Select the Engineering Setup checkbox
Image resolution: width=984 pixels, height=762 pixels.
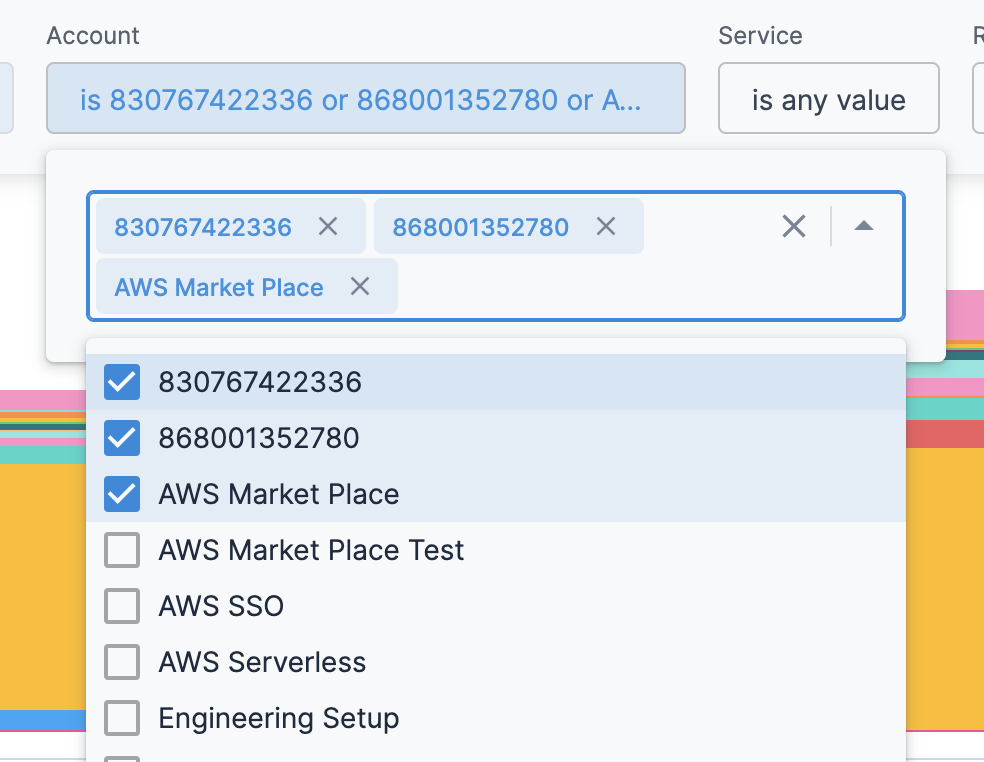click(x=122, y=718)
